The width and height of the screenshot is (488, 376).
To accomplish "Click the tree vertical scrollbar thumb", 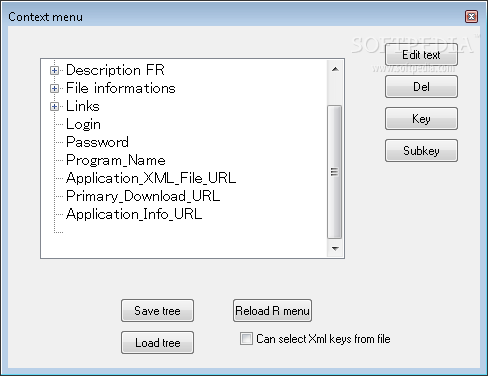I will click(x=334, y=172).
